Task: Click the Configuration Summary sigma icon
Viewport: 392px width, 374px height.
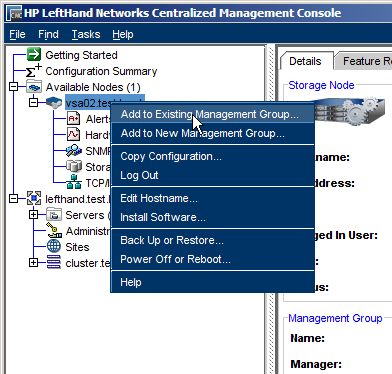Action: [x=34, y=71]
